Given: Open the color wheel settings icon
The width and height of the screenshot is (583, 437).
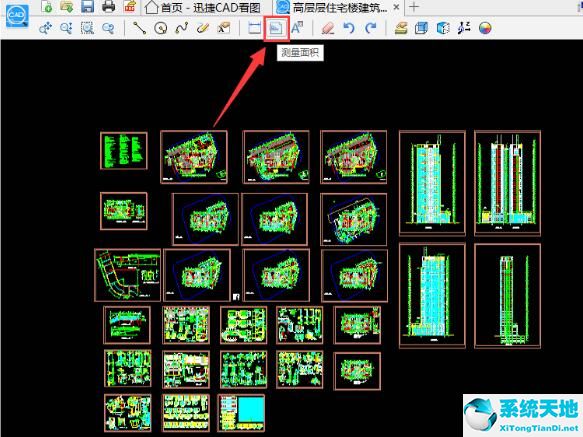Looking at the screenshot, I should click(485, 28).
